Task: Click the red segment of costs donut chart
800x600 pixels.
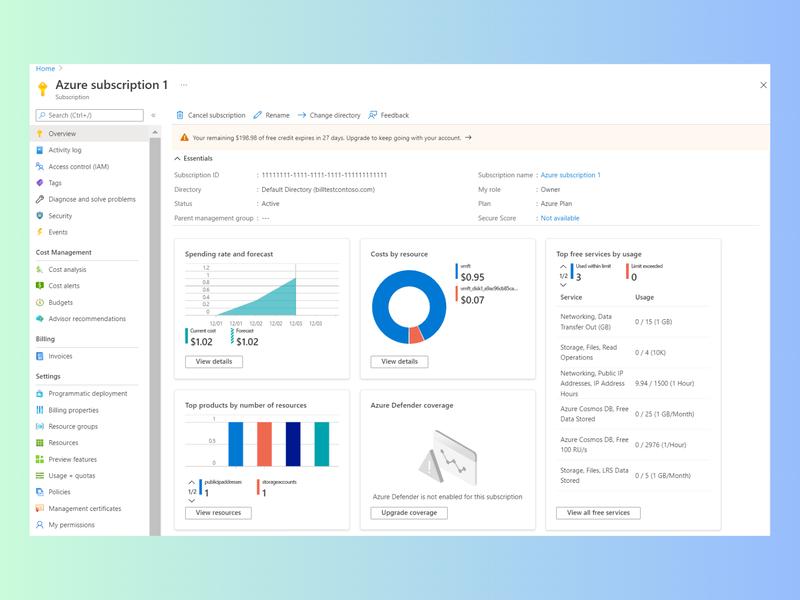Action: (x=416, y=335)
